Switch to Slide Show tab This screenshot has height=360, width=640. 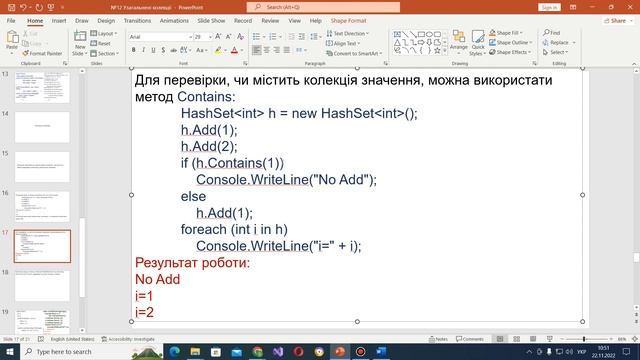click(x=211, y=20)
